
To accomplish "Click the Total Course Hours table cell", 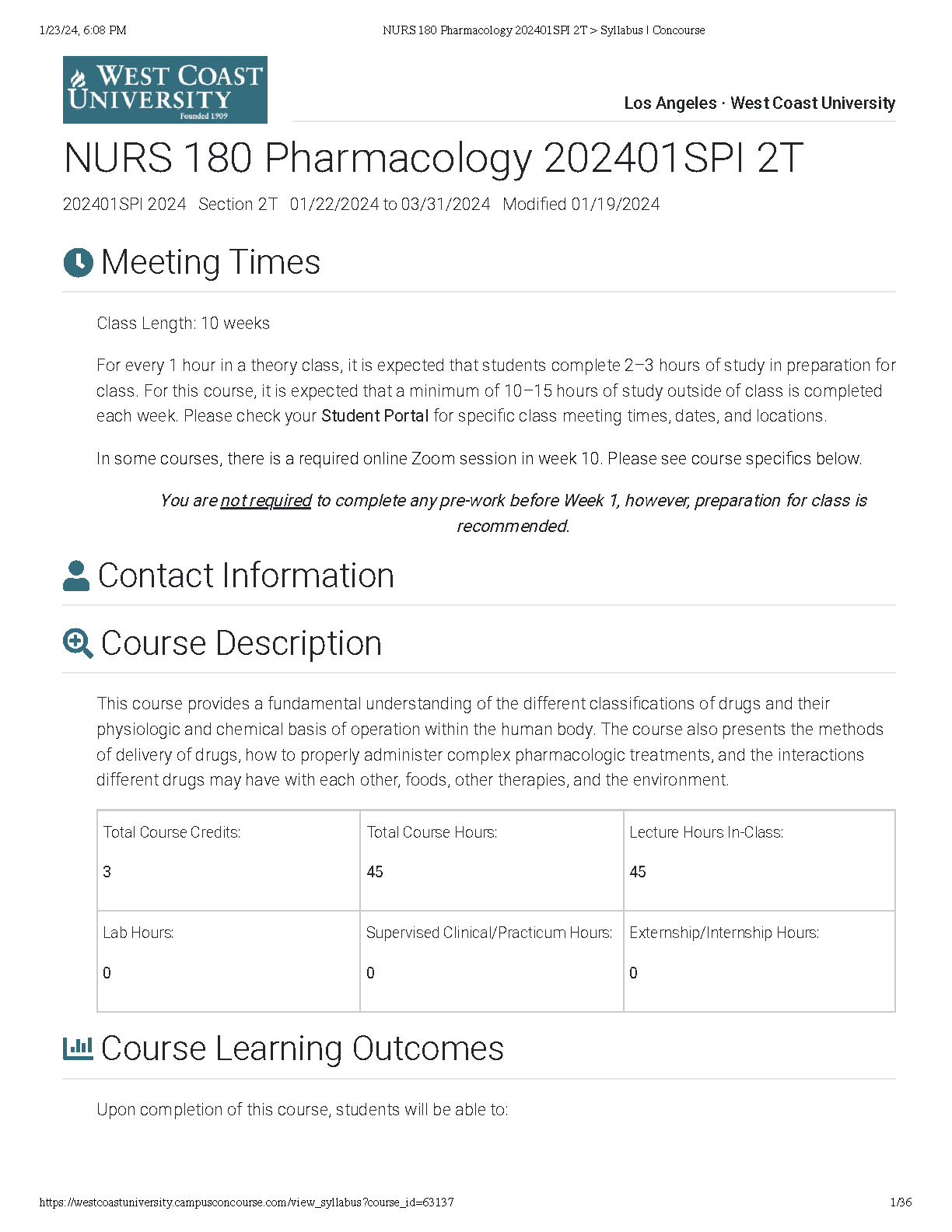I will click(x=492, y=860).
